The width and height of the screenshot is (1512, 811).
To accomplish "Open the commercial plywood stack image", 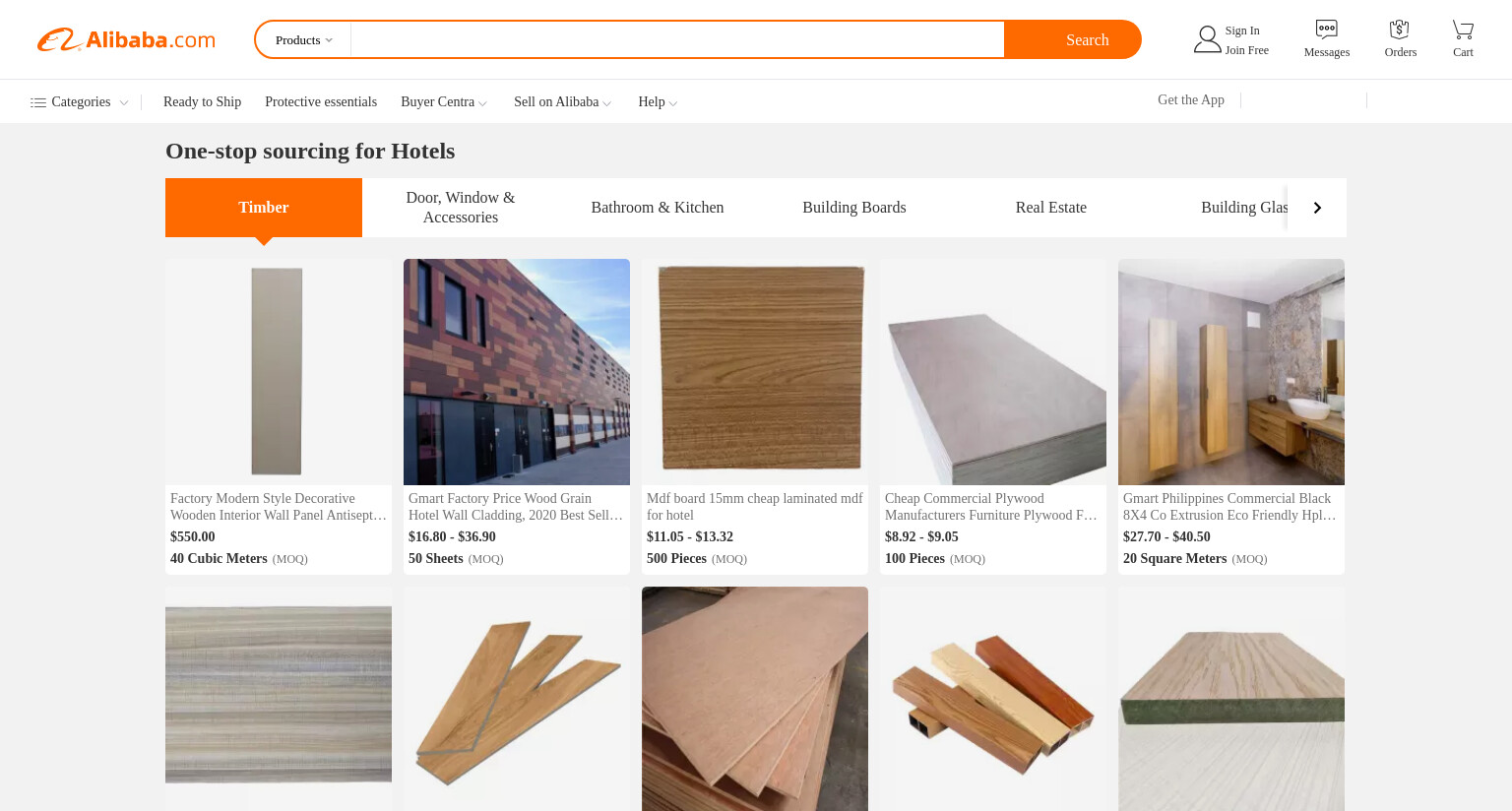I will 993,372.
